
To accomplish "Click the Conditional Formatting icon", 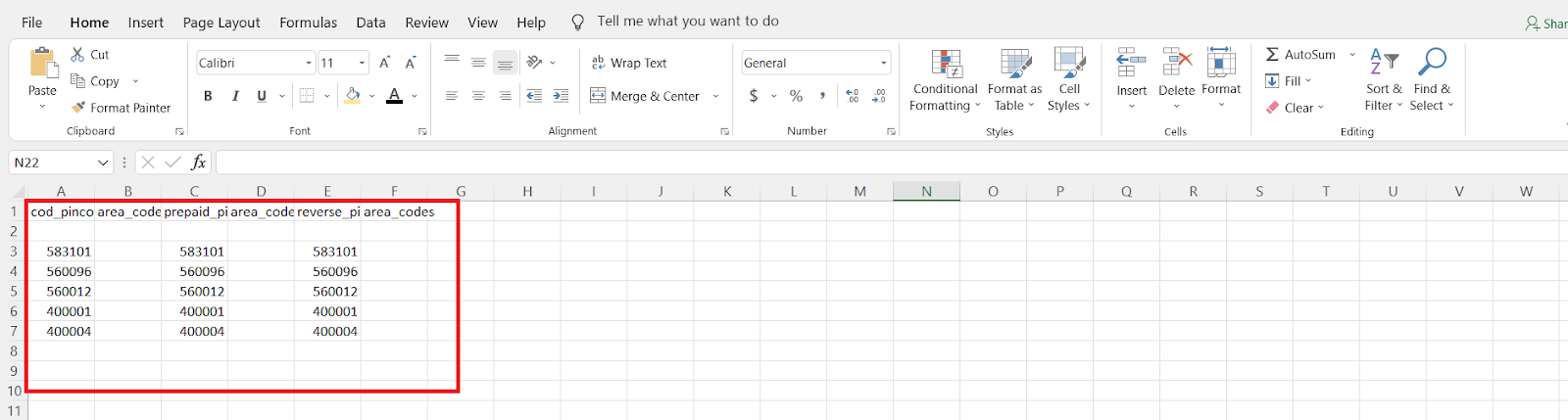I will tap(947, 63).
